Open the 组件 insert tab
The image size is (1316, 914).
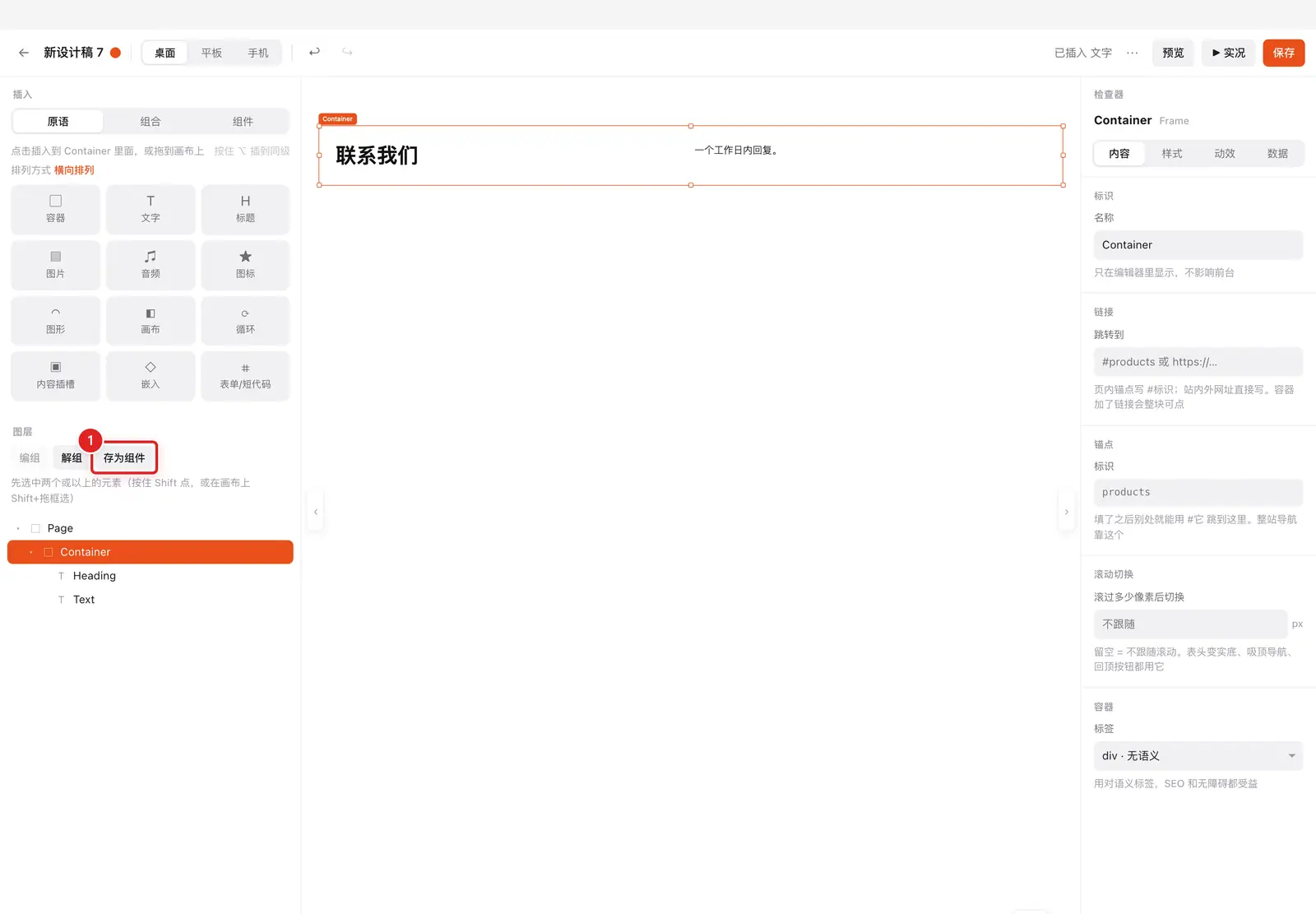click(x=243, y=122)
